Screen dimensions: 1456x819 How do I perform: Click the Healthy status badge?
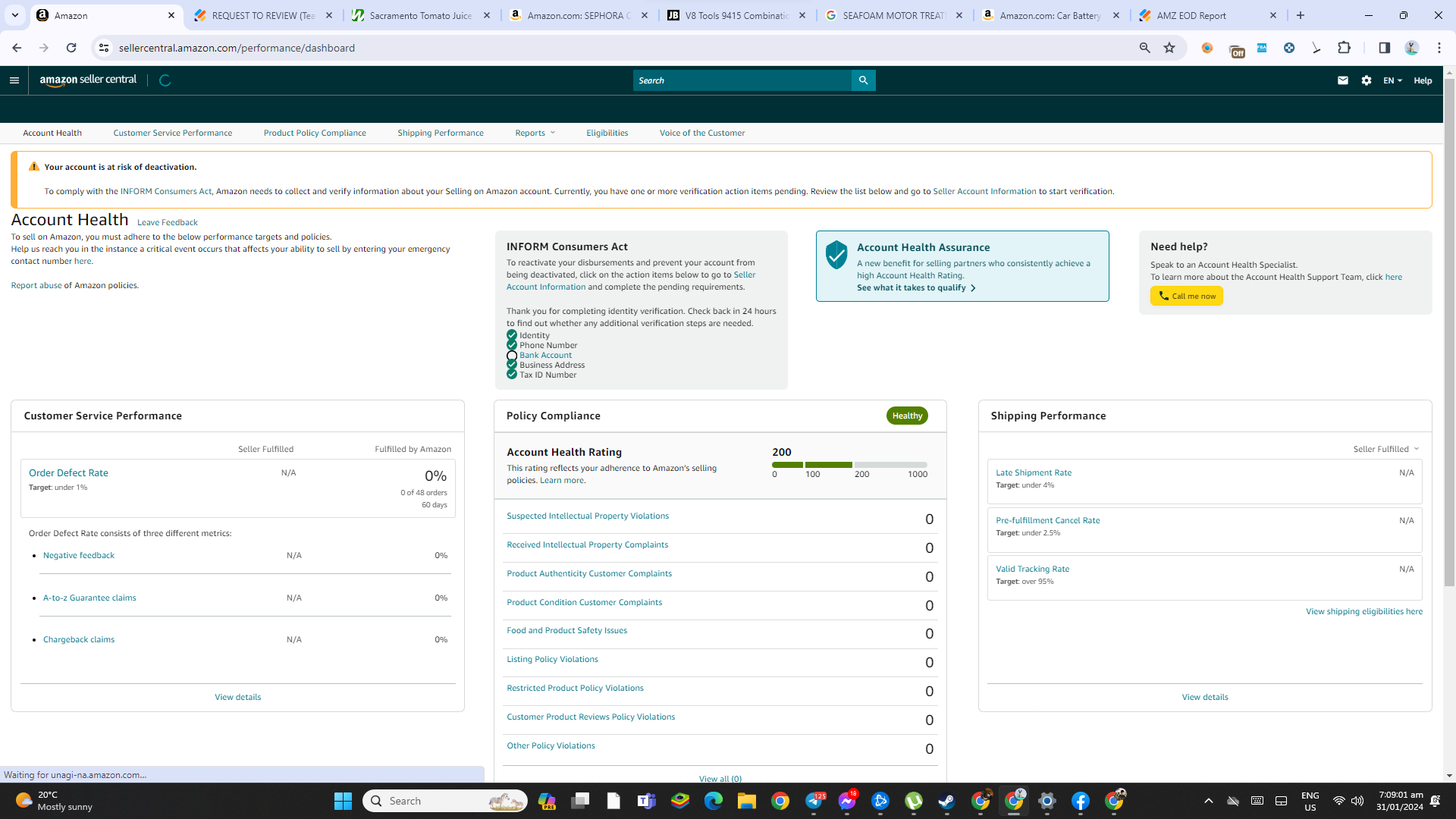pos(907,416)
